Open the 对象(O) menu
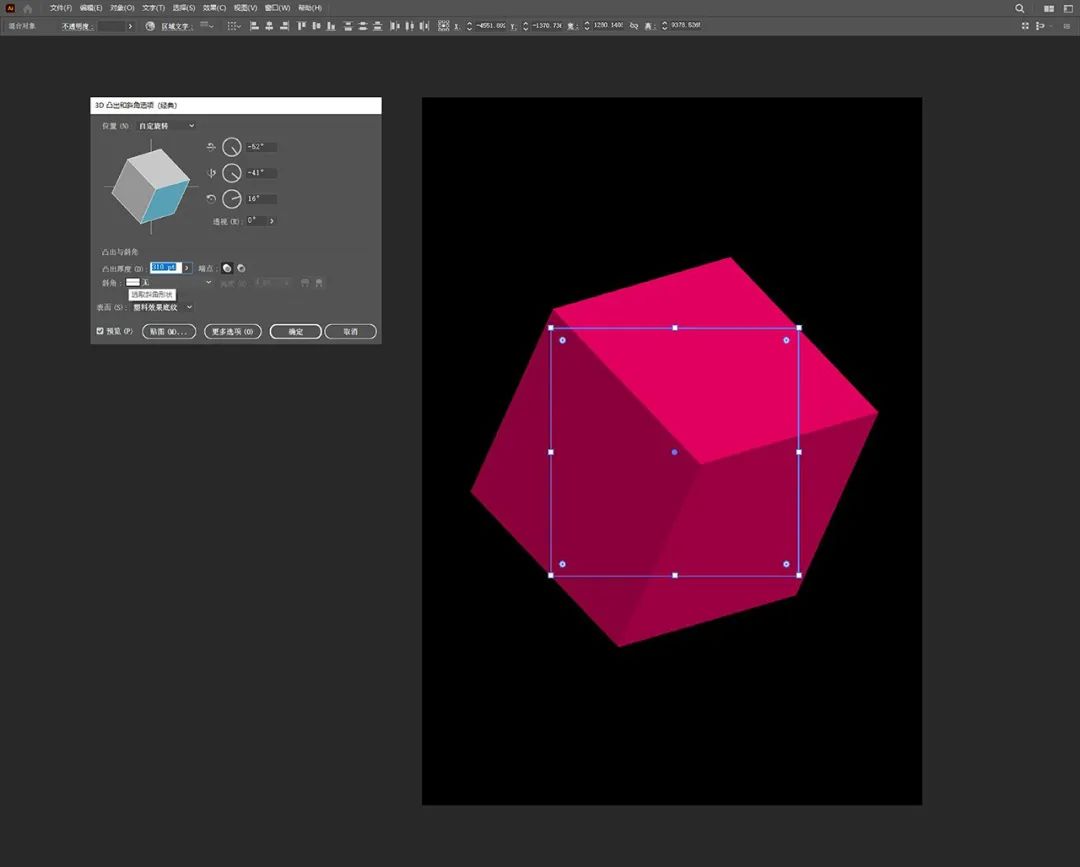Image resolution: width=1080 pixels, height=867 pixels. [121, 8]
